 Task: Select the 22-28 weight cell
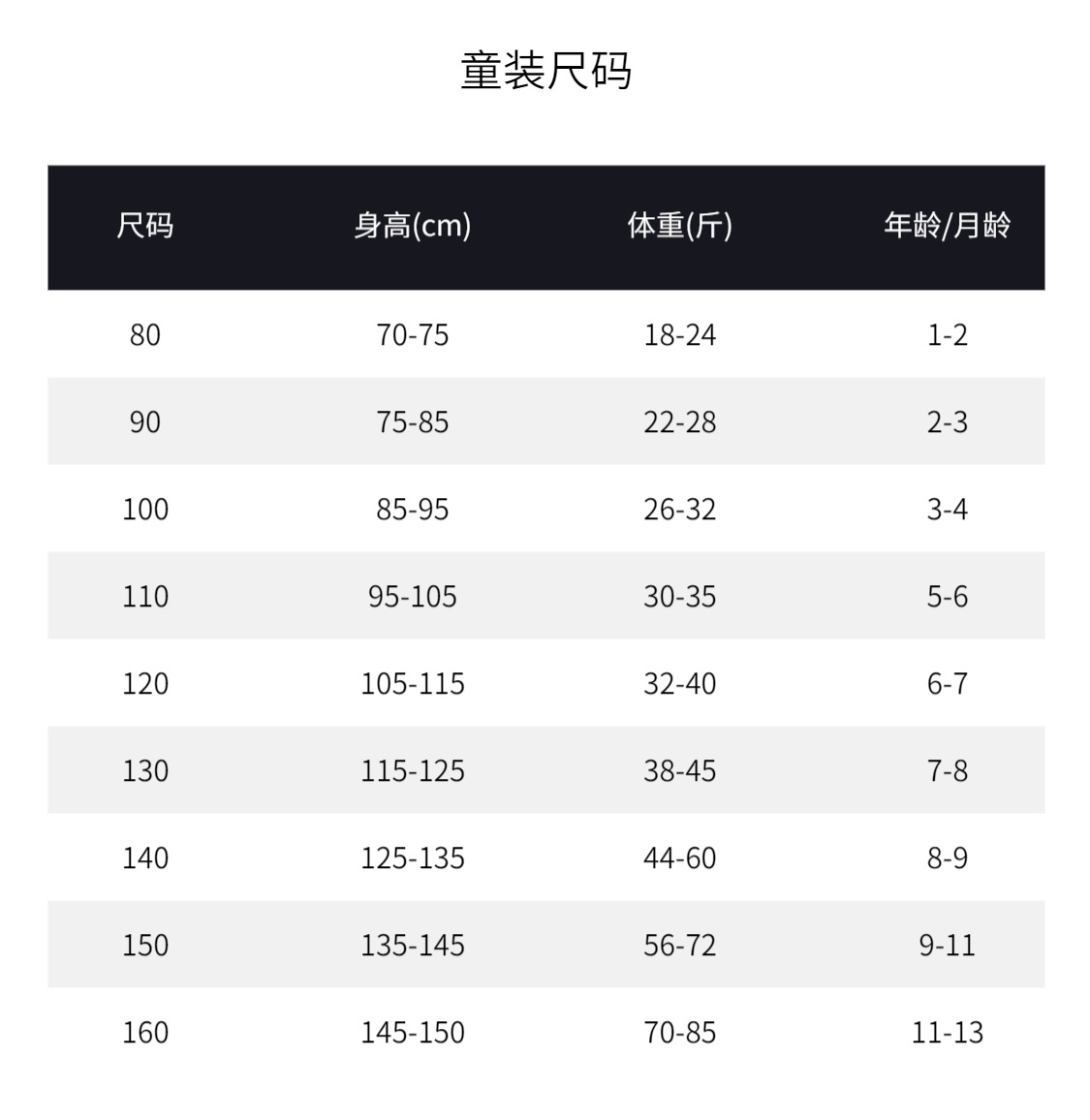click(679, 422)
